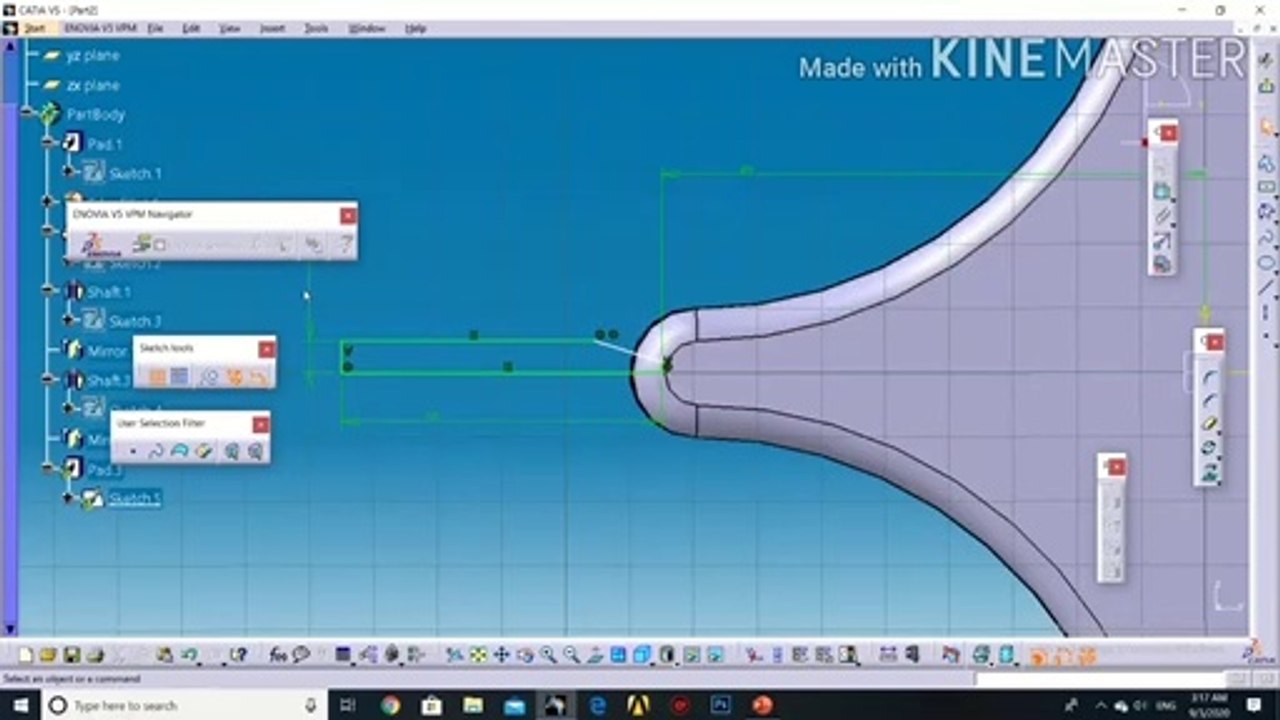Select the Rotate view tool
Screen dimensions: 1280x720
click(x=524, y=655)
